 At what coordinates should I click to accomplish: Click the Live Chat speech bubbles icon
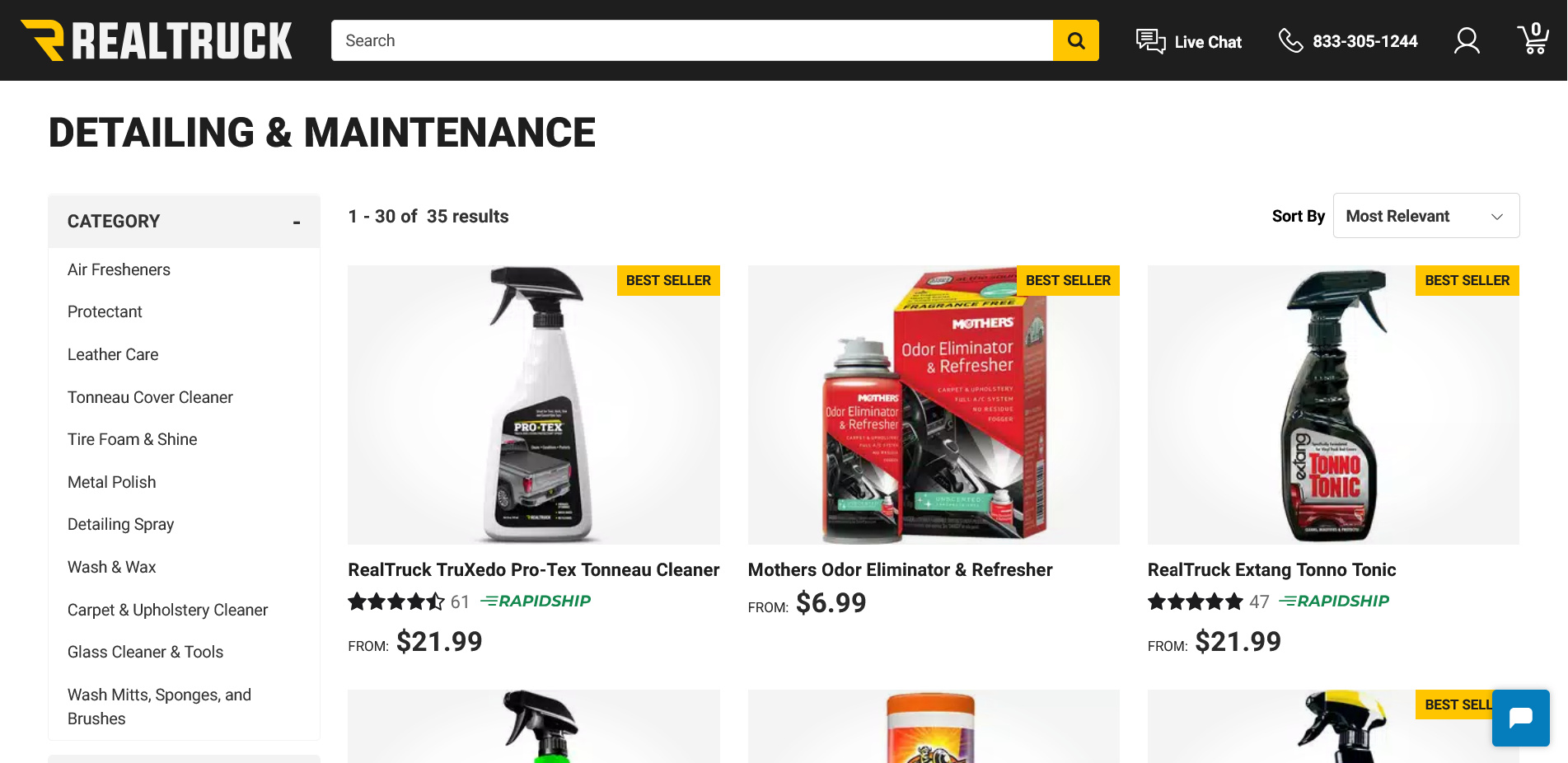(x=1150, y=40)
